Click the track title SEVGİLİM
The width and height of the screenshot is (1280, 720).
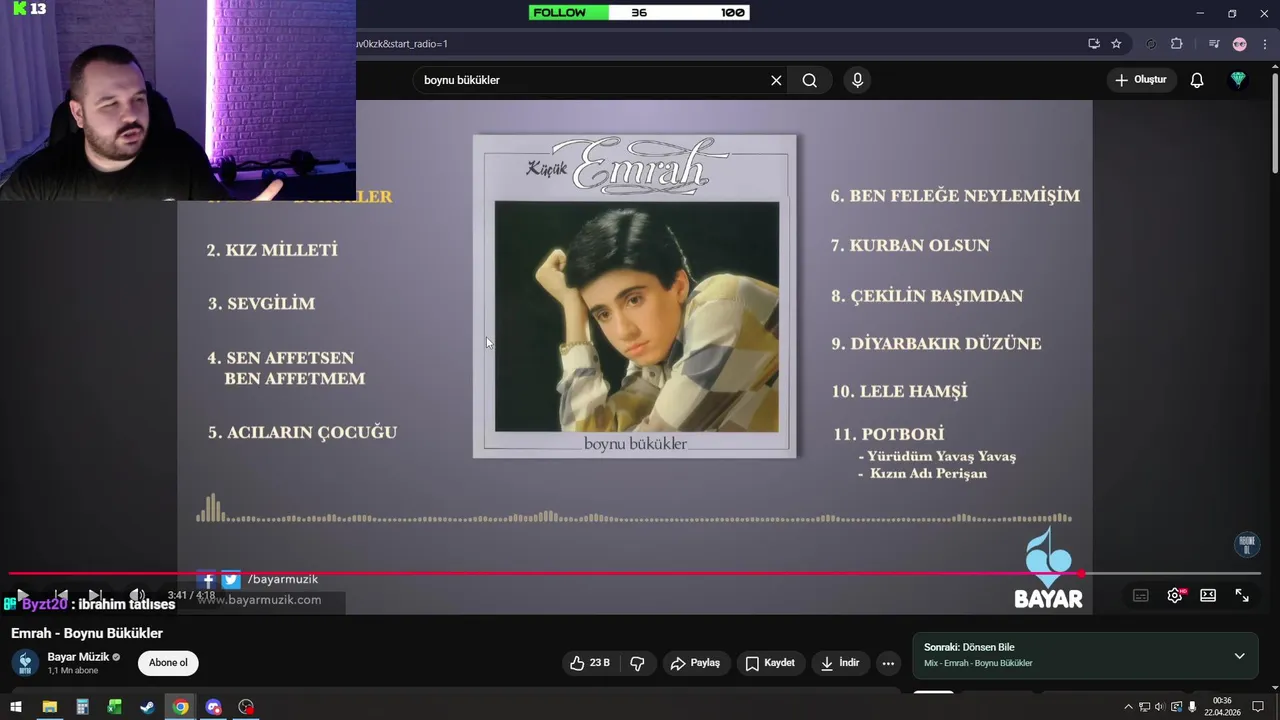click(271, 303)
